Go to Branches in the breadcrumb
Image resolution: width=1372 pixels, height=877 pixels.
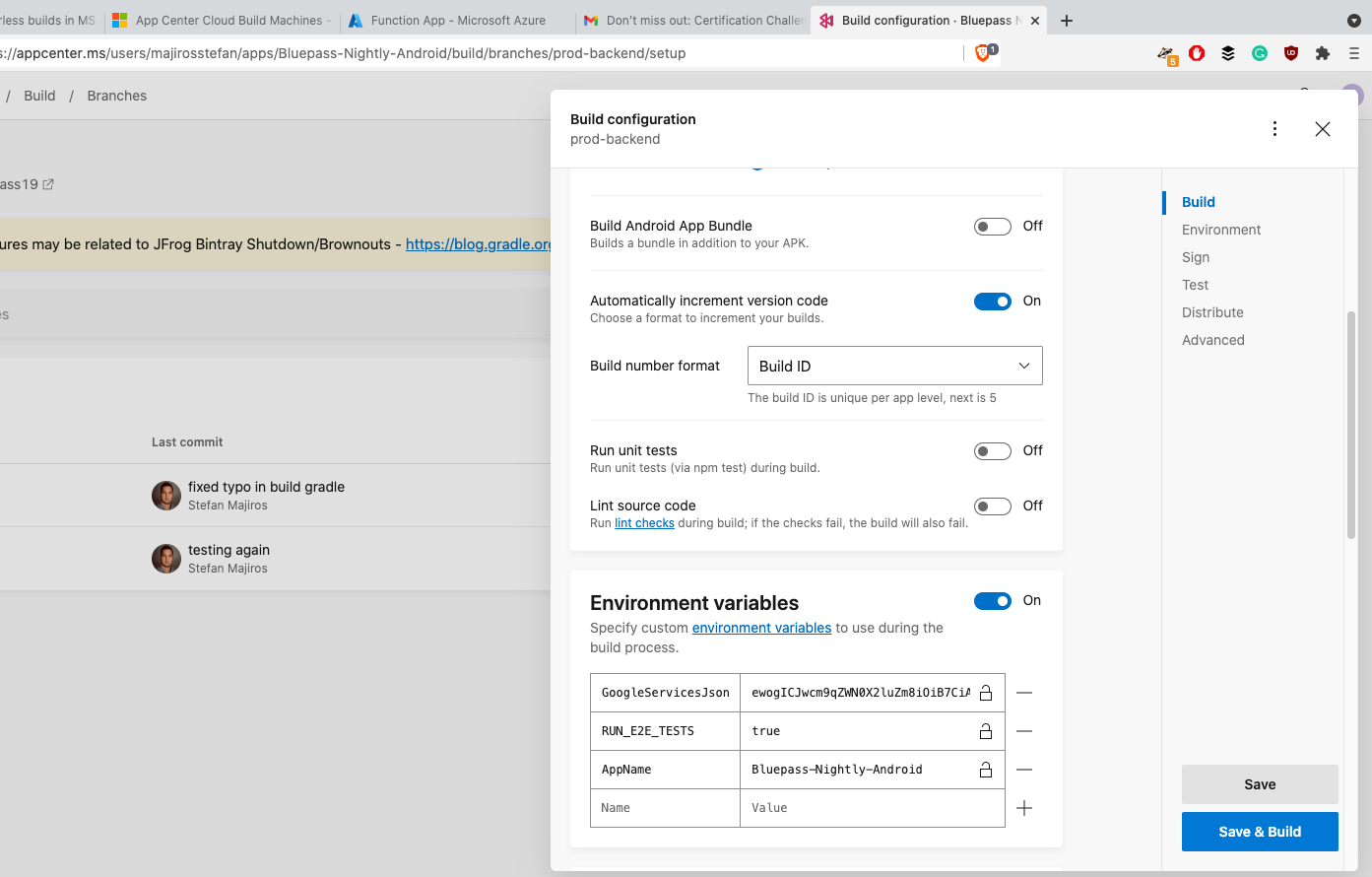(117, 96)
